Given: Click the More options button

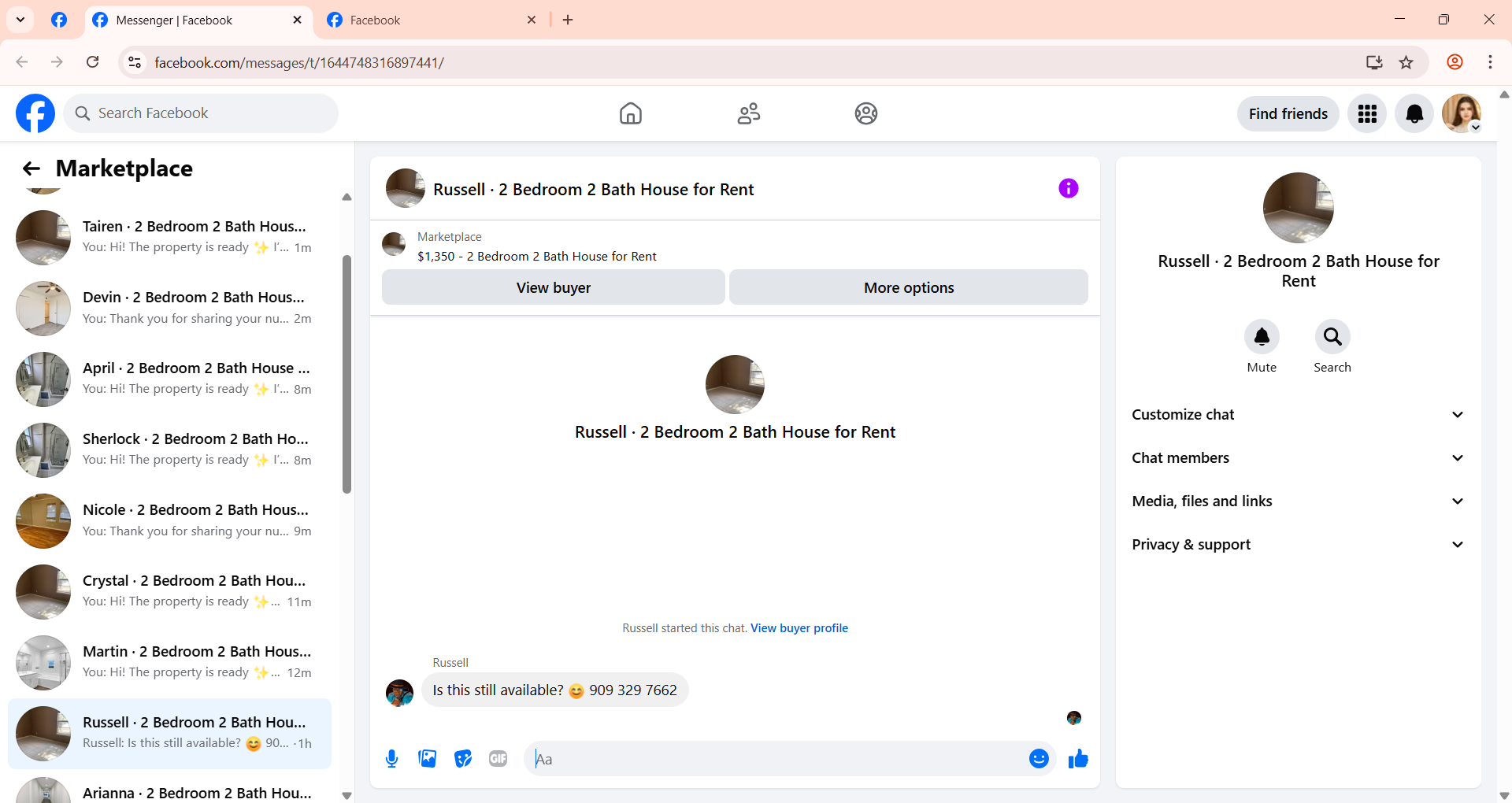Looking at the screenshot, I should tap(908, 287).
